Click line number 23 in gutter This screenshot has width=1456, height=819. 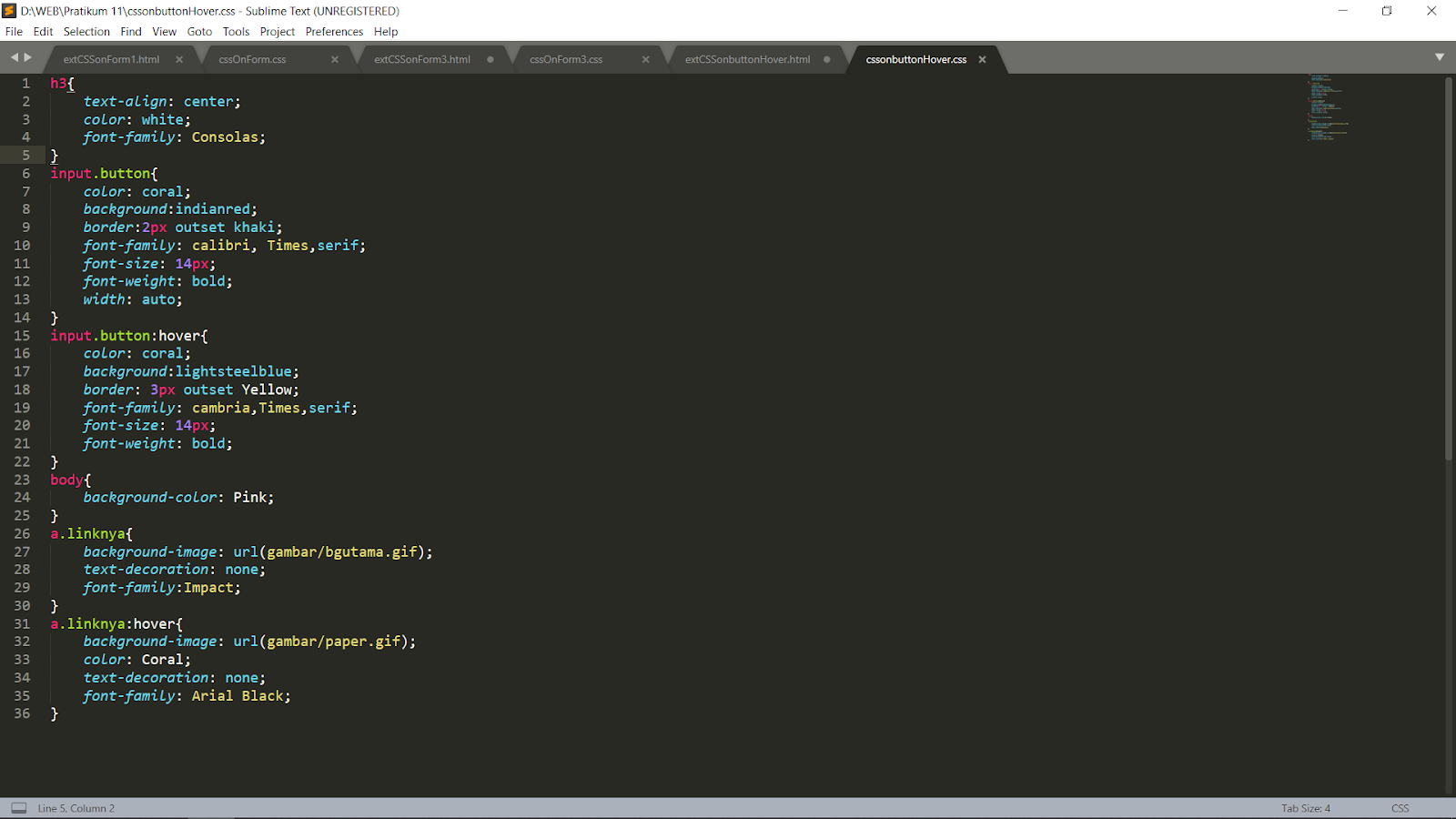22,480
